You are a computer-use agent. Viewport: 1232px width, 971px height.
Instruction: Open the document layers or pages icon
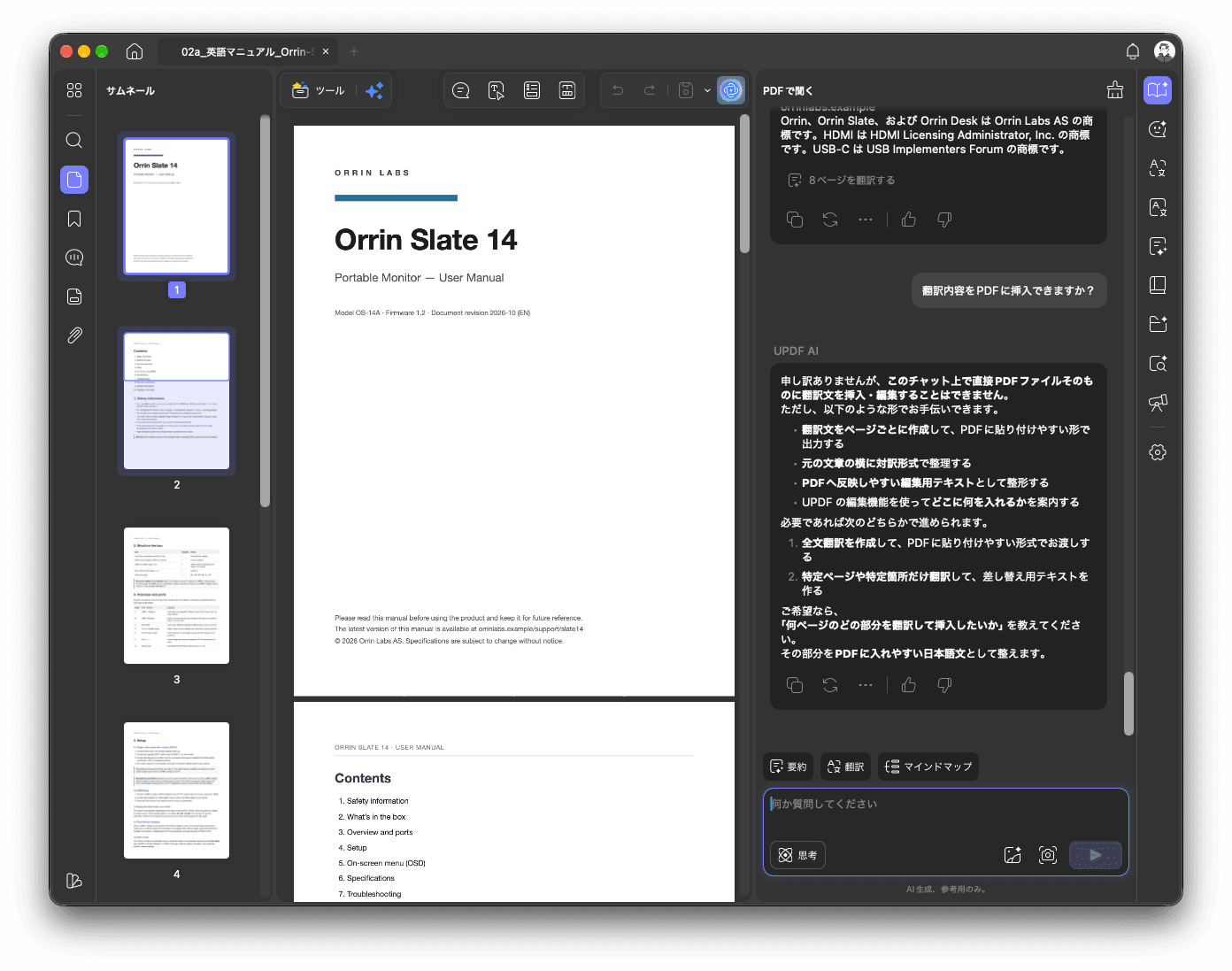point(74,297)
